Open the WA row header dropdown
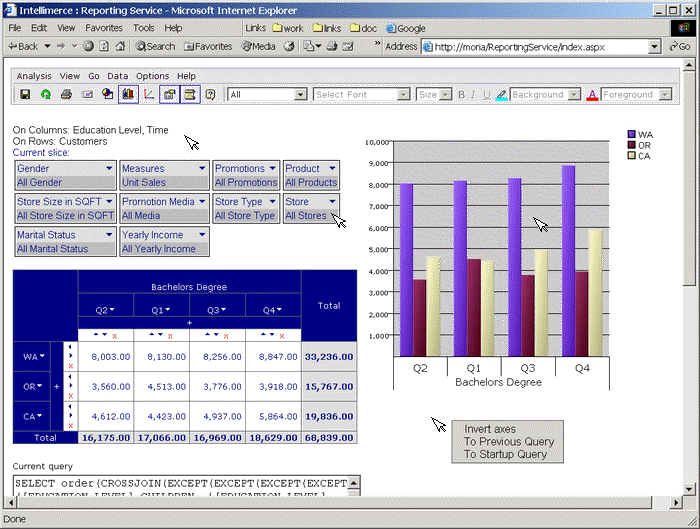 (x=42, y=356)
